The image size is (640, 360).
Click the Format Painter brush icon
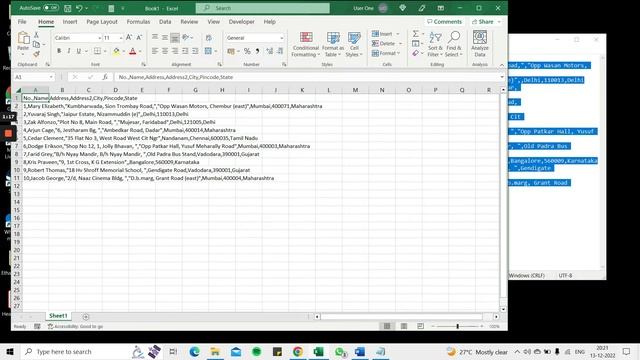[36, 53]
